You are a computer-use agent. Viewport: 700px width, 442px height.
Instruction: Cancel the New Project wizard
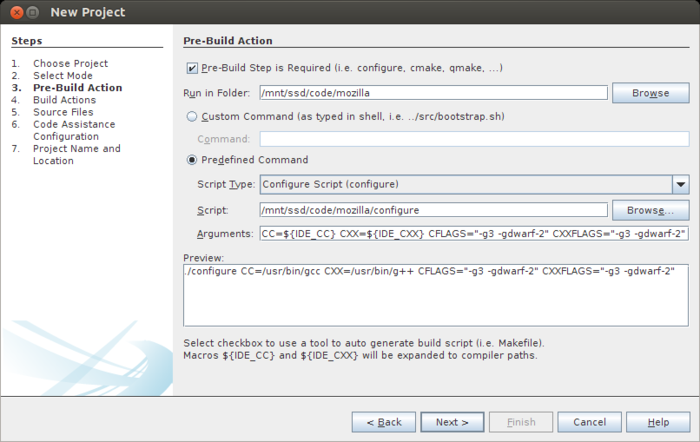590,422
